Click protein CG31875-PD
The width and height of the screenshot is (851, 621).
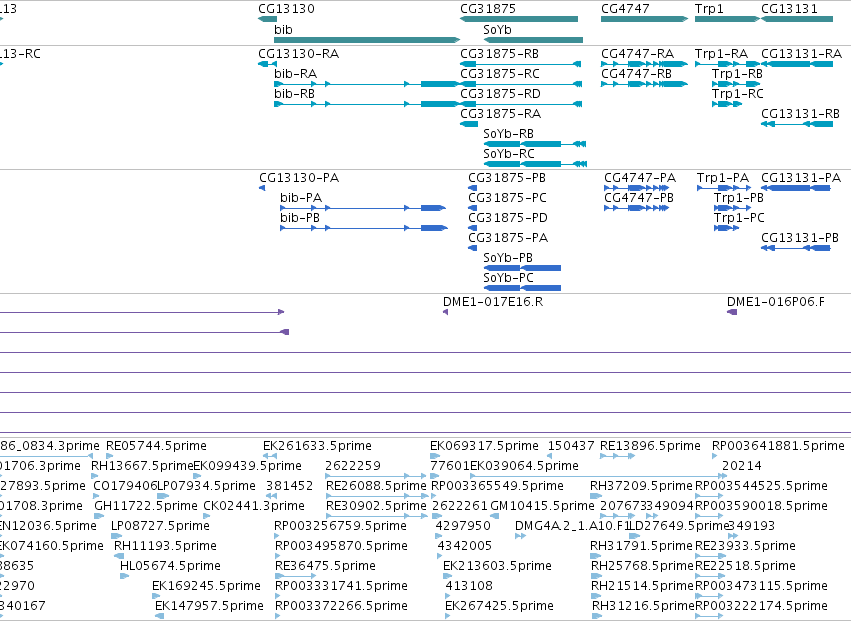[x=472, y=228]
